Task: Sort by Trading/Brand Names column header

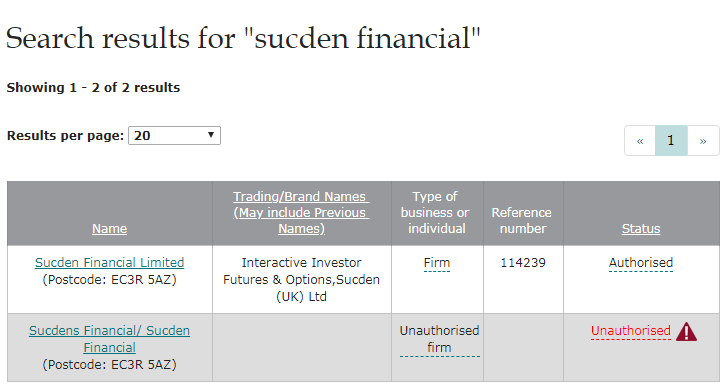Action: click(x=301, y=213)
